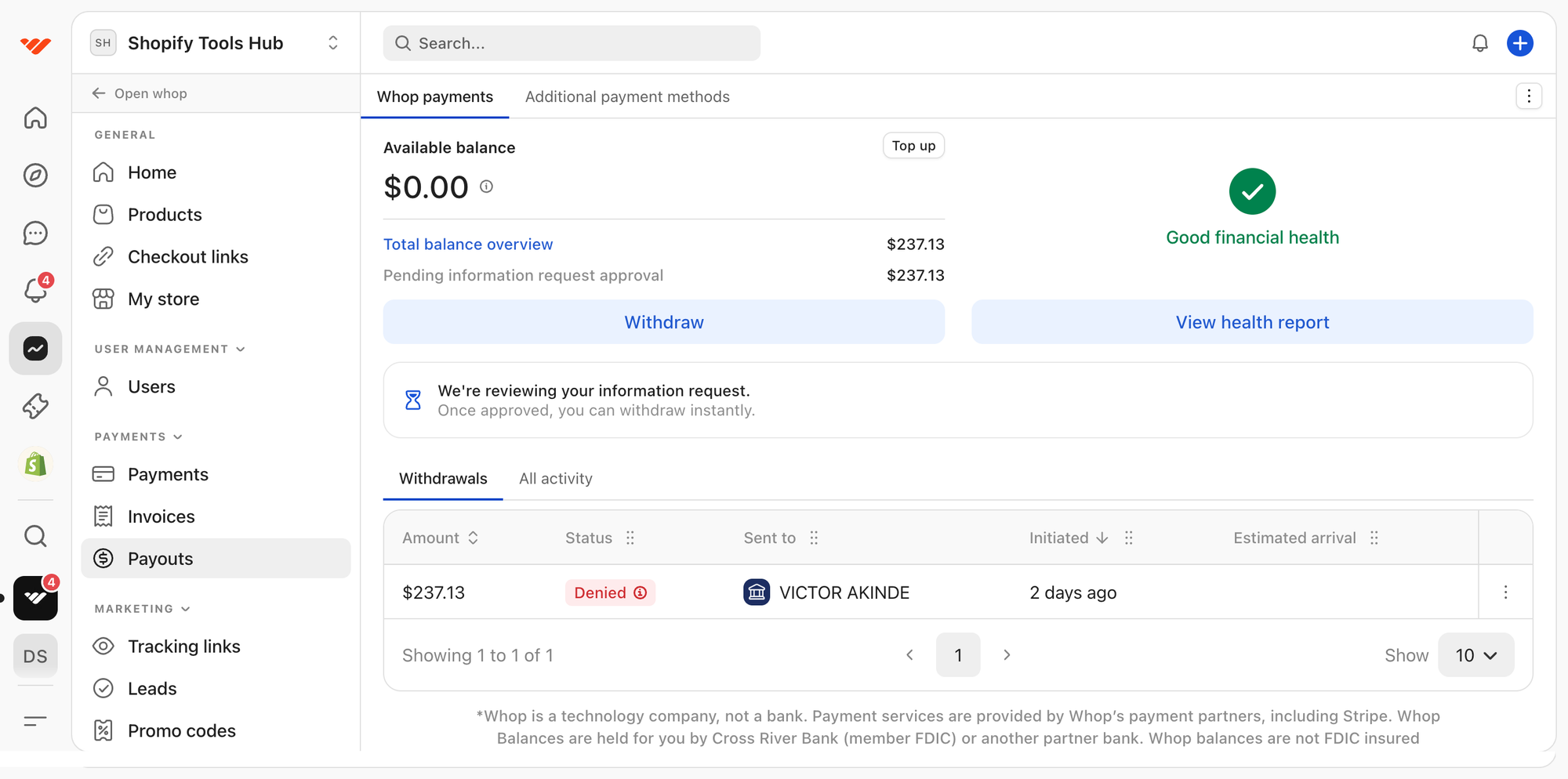Viewport: 1568px width, 779px height.
Task: Click the info icon beside $0.00 balance
Action: (x=486, y=187)
